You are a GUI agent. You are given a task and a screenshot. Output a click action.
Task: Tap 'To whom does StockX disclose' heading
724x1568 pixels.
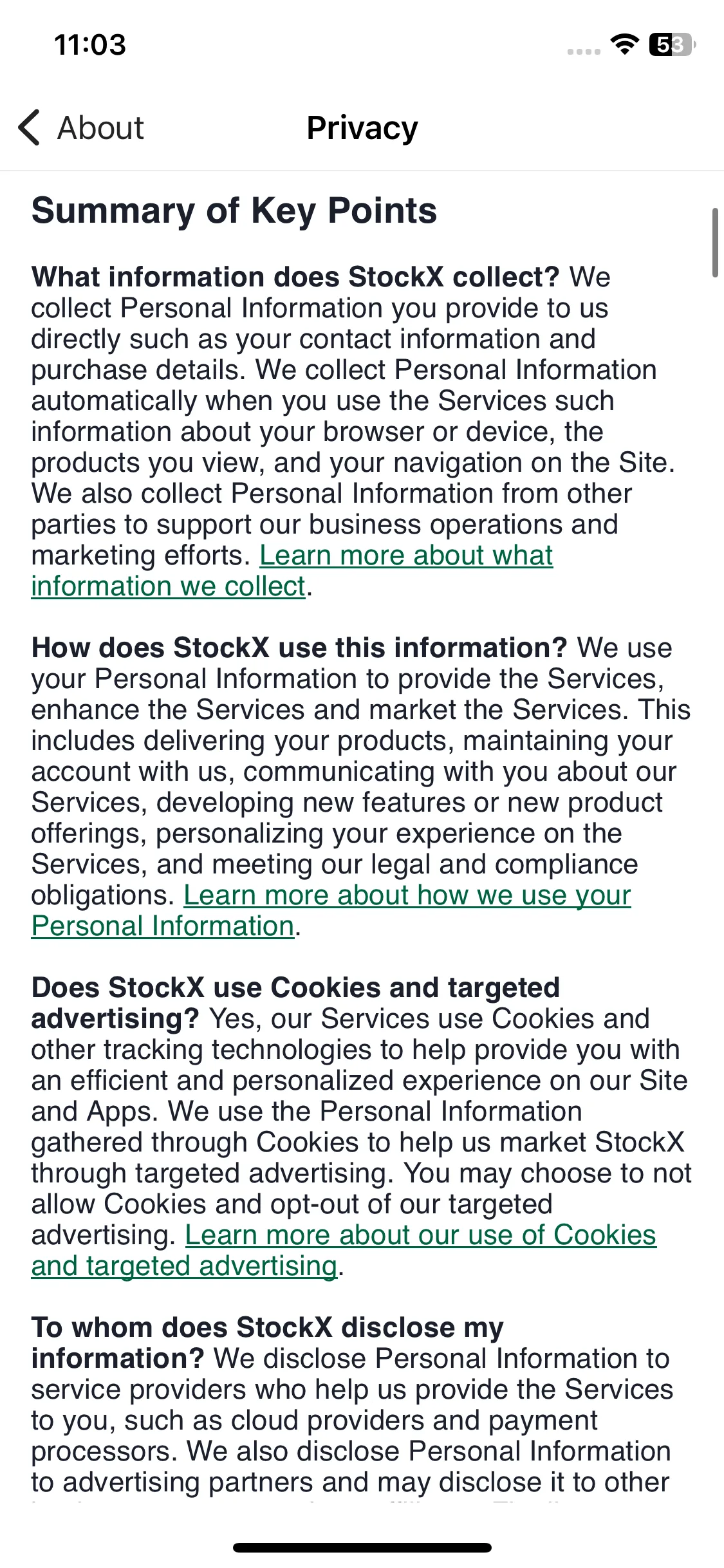[267, 1343]
